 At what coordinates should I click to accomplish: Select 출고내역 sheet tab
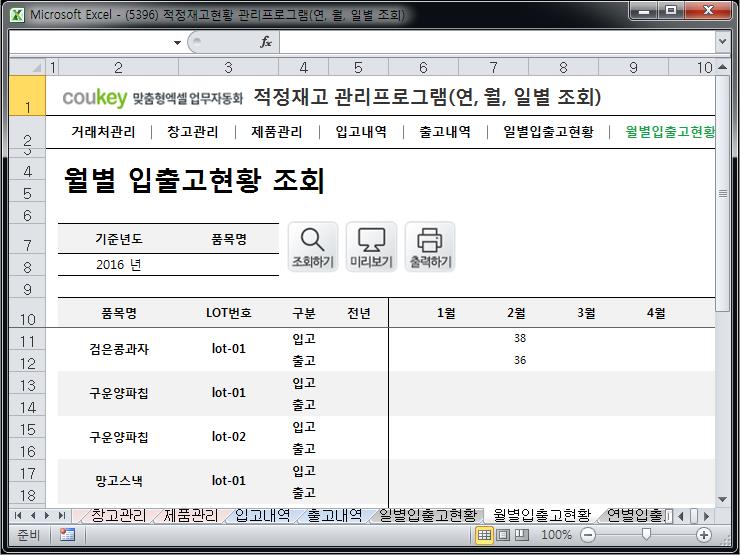click(335, 515)
